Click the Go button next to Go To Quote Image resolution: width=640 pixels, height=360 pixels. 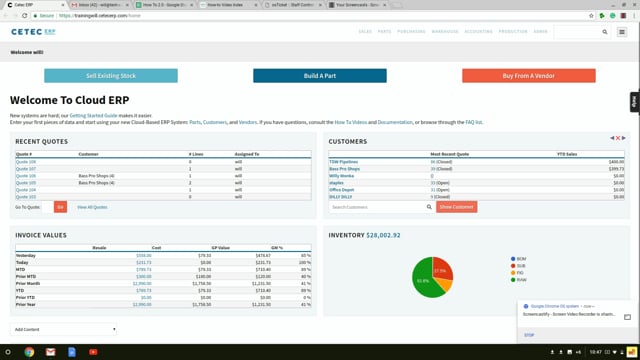point(60,207)
